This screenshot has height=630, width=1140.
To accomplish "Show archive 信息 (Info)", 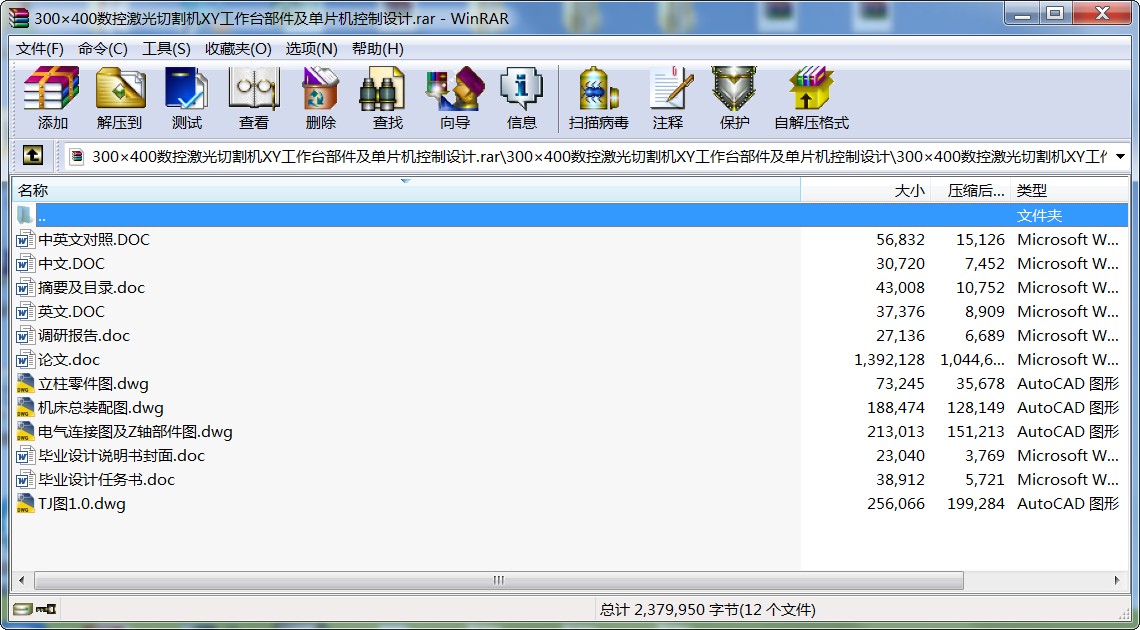I will tap(521, 98).
